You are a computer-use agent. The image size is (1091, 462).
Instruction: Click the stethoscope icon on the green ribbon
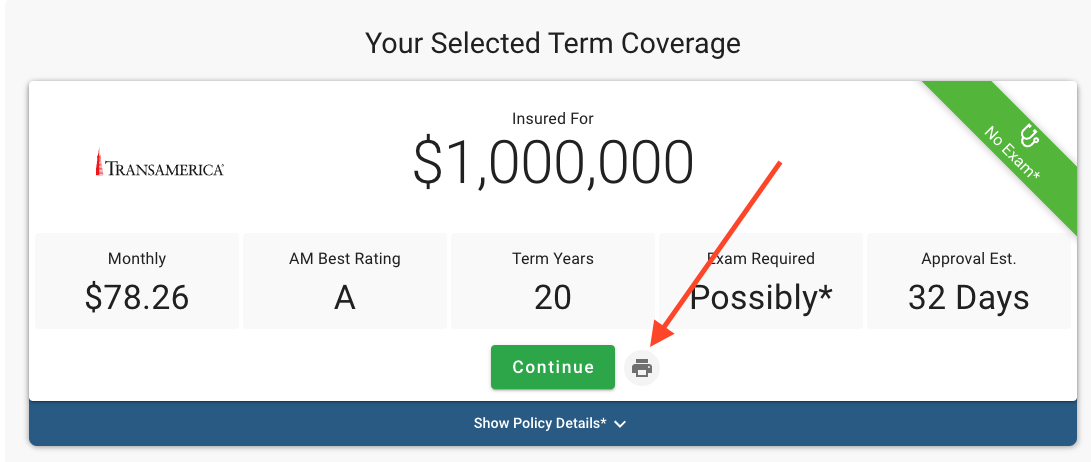tap(1028, 133)
